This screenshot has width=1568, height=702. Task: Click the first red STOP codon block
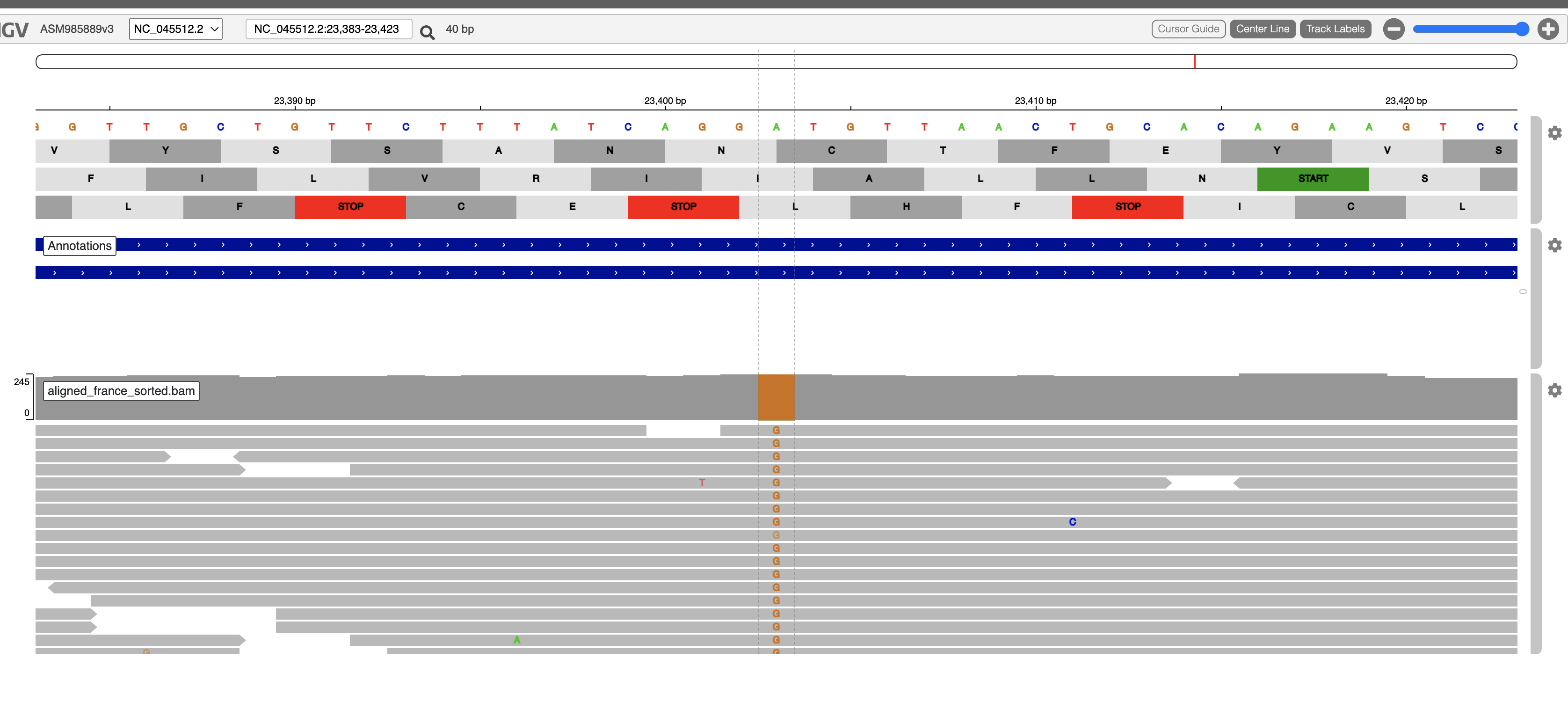click(350, 207)
